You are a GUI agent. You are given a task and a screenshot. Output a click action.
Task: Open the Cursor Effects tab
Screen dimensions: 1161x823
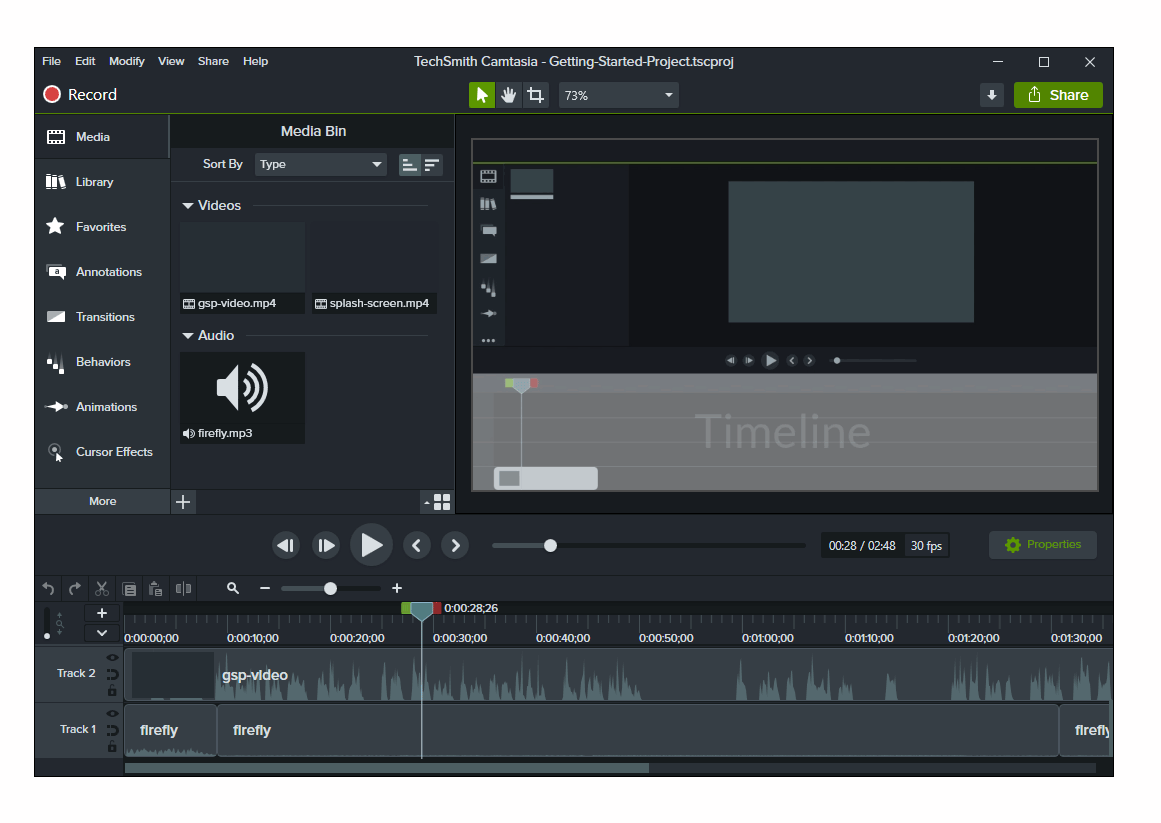click(x=102, y=452)
